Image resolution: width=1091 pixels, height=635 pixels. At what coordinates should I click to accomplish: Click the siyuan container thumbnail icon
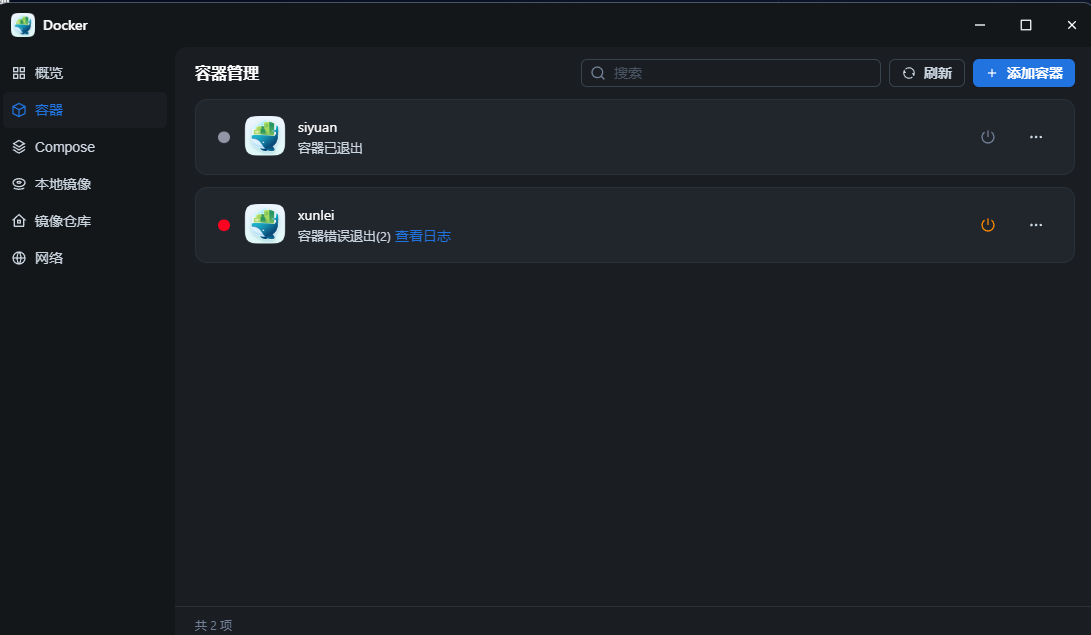[265, 136]
